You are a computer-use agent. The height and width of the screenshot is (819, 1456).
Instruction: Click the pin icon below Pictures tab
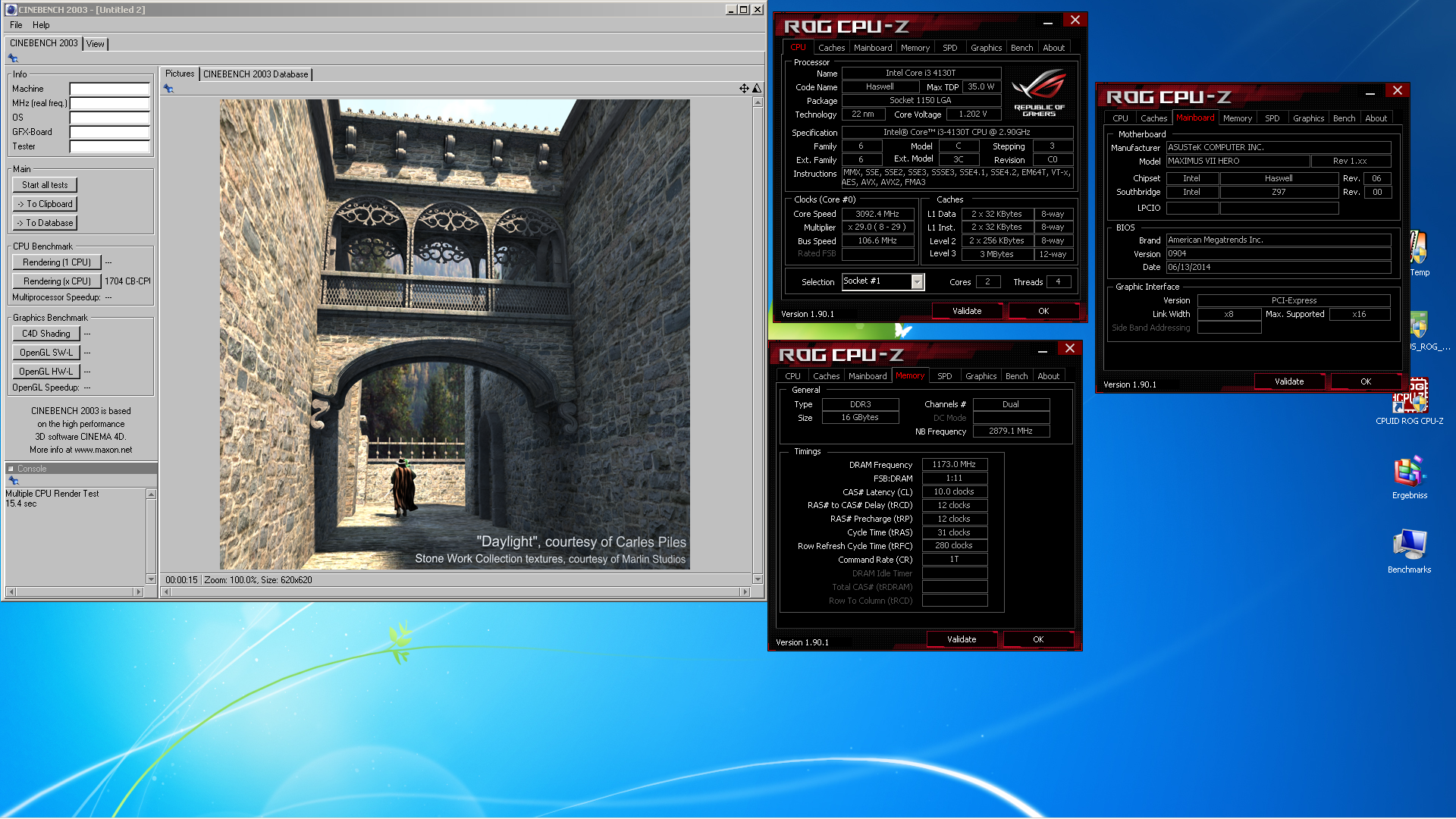tap(168, 89)
